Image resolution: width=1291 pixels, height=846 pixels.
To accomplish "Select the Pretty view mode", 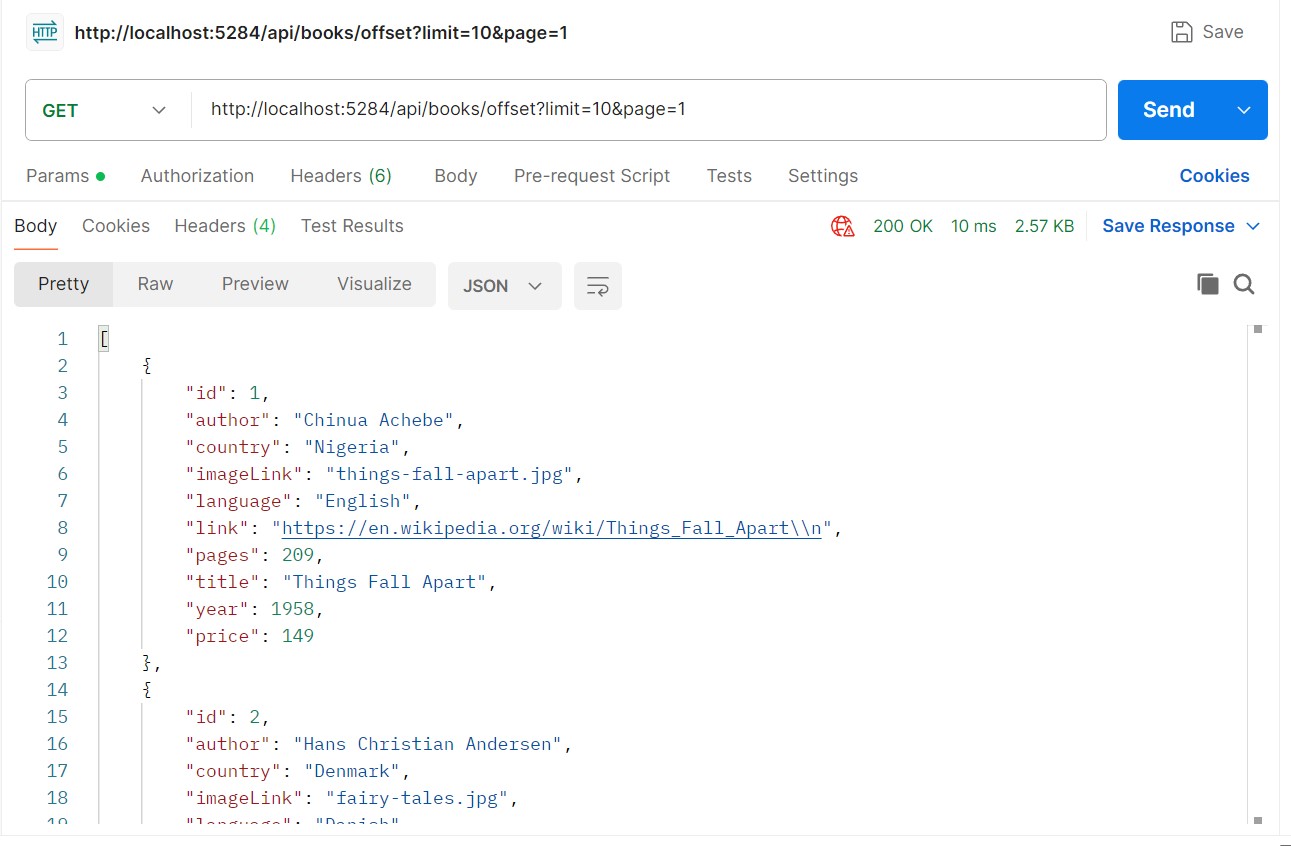I will click(64, 284).
